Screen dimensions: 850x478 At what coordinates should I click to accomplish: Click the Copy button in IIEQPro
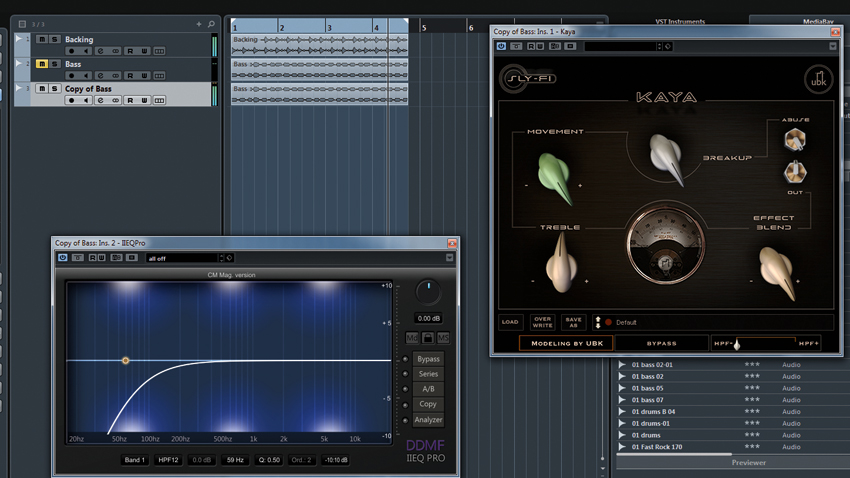(428, 404)
